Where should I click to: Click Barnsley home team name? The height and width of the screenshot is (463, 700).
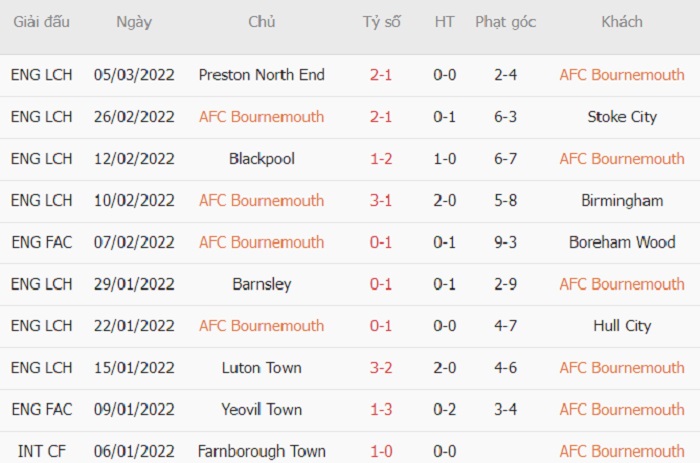(262, 284)
